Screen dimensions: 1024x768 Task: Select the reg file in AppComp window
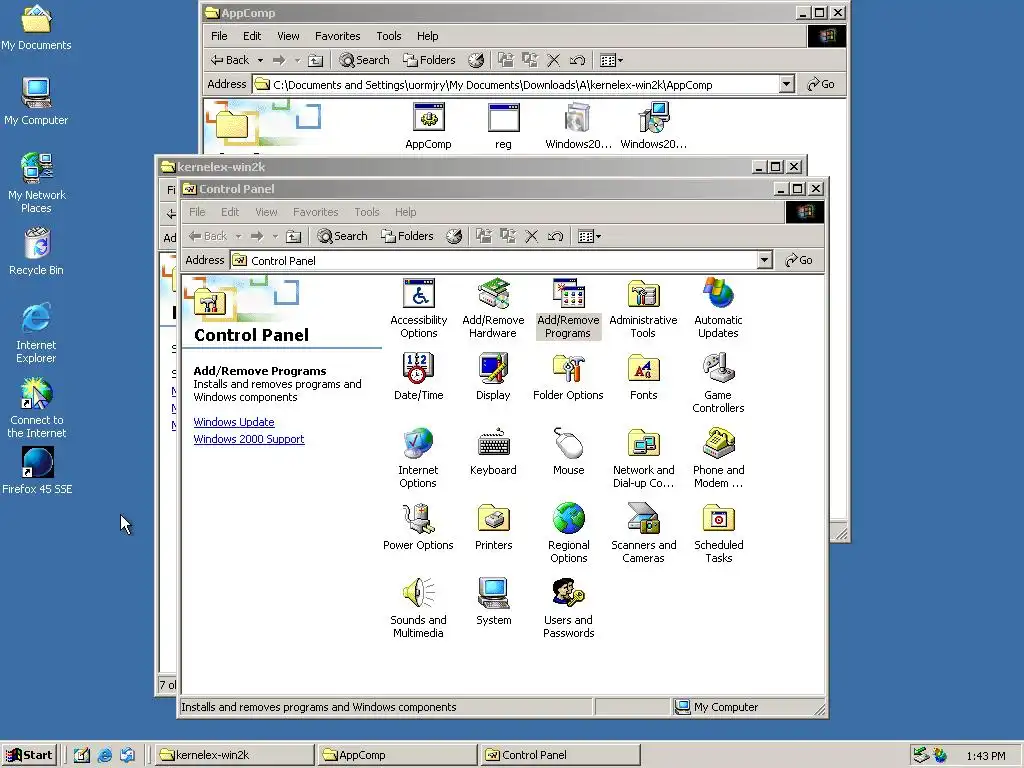click(503, 126)
